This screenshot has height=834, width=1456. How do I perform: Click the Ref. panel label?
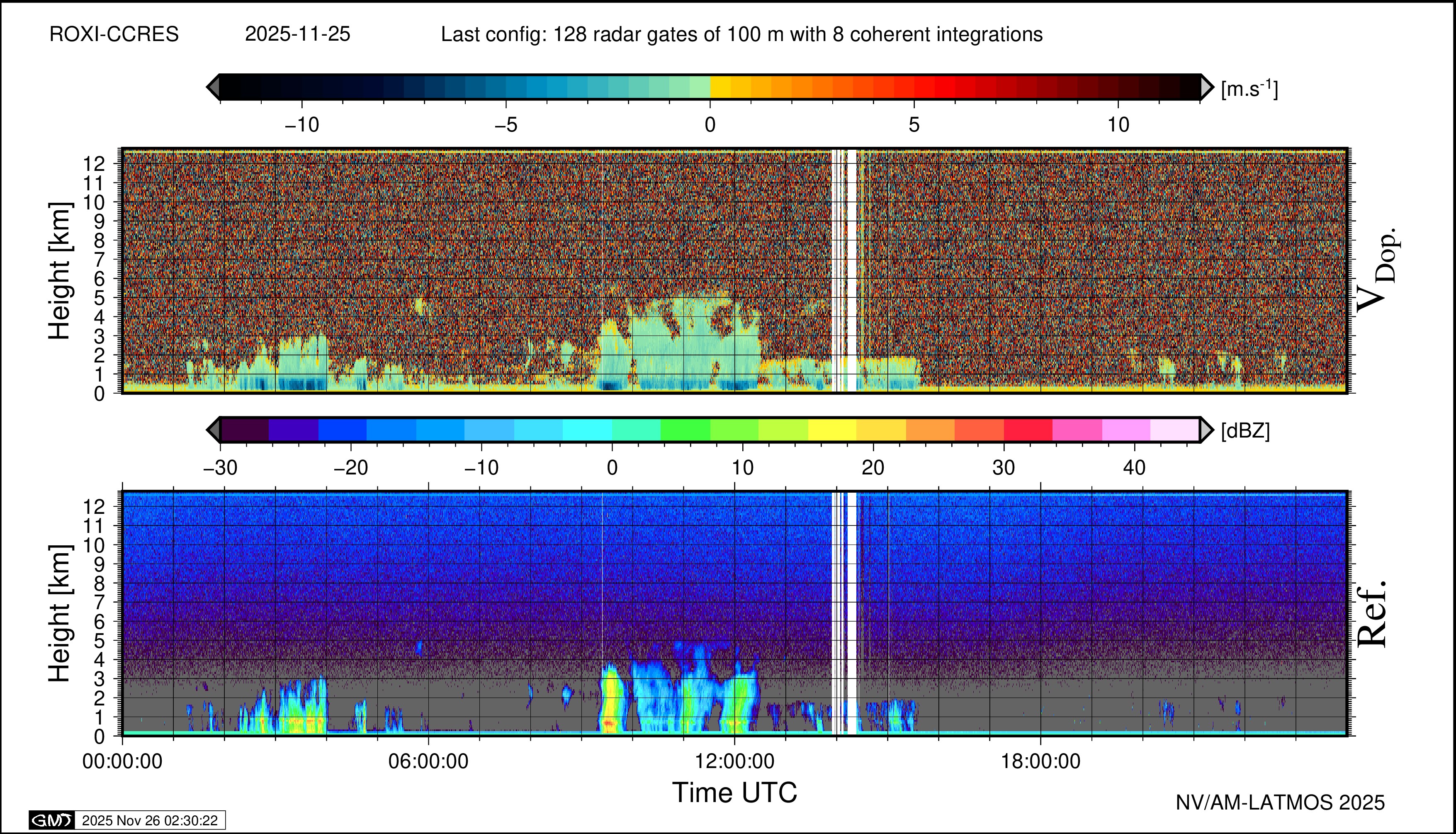(1372, 614)
